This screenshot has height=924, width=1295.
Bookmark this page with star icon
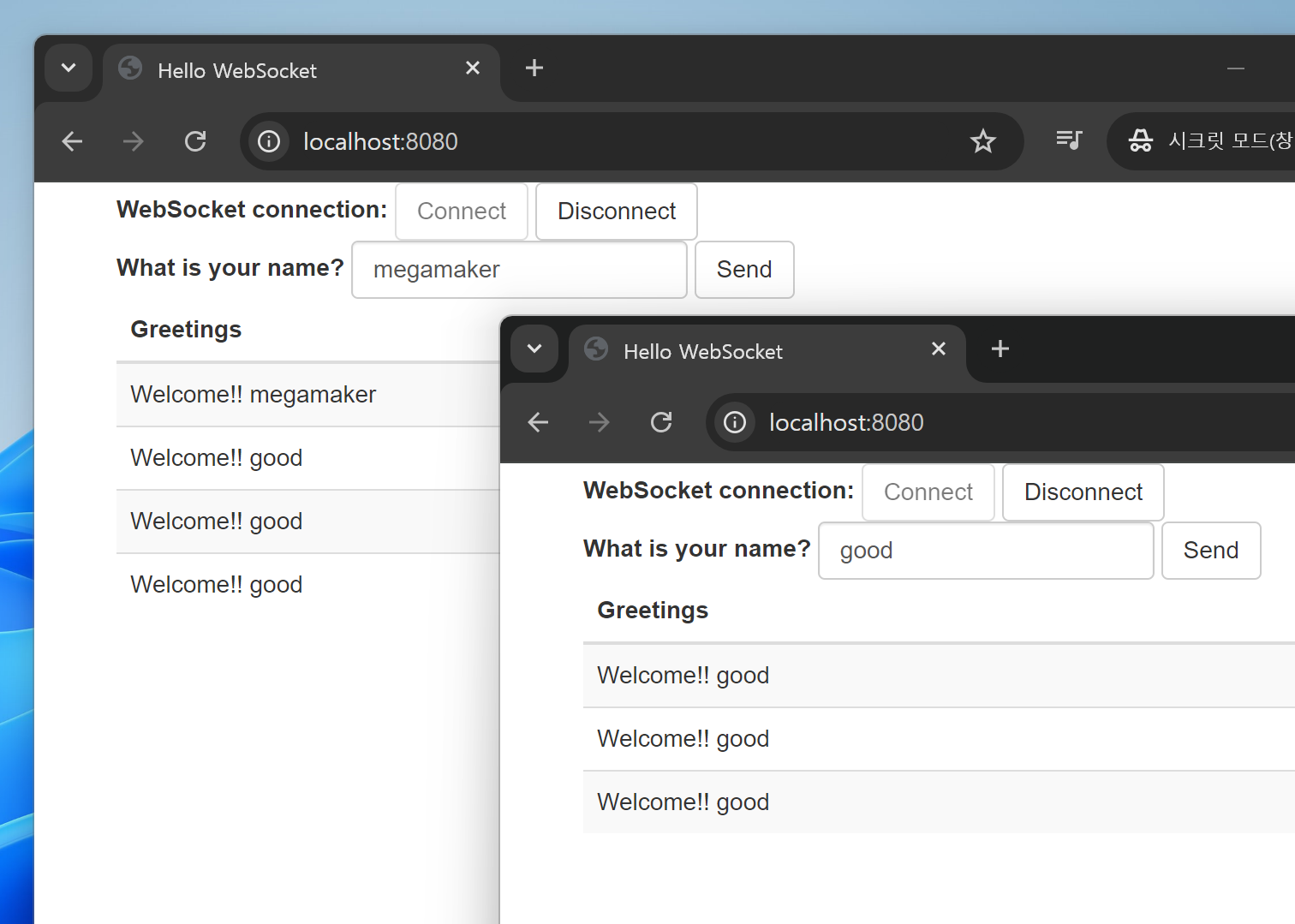[x=983, y=141]
